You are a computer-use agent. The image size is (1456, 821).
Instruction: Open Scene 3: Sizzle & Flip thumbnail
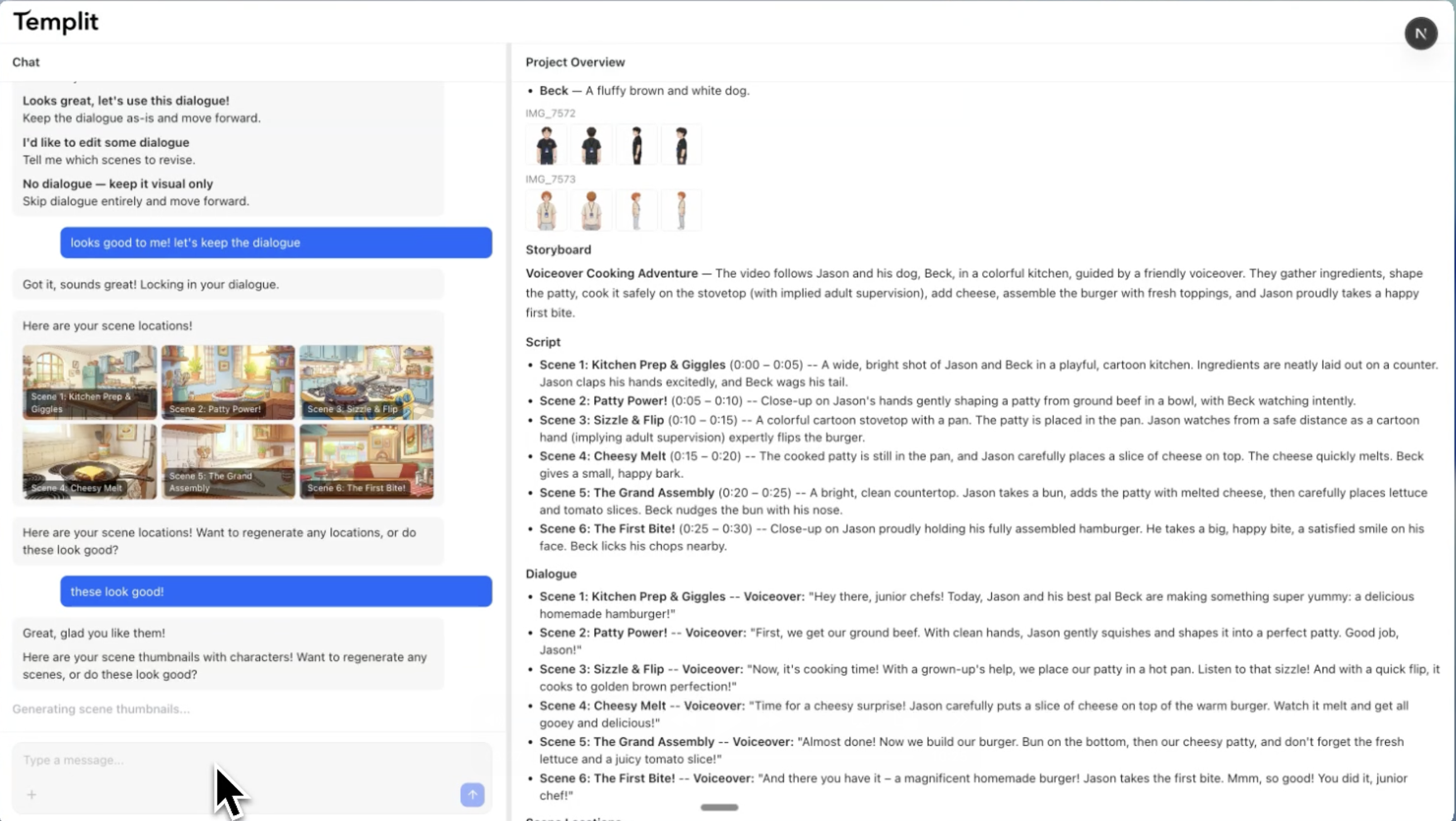pos(367,381)
